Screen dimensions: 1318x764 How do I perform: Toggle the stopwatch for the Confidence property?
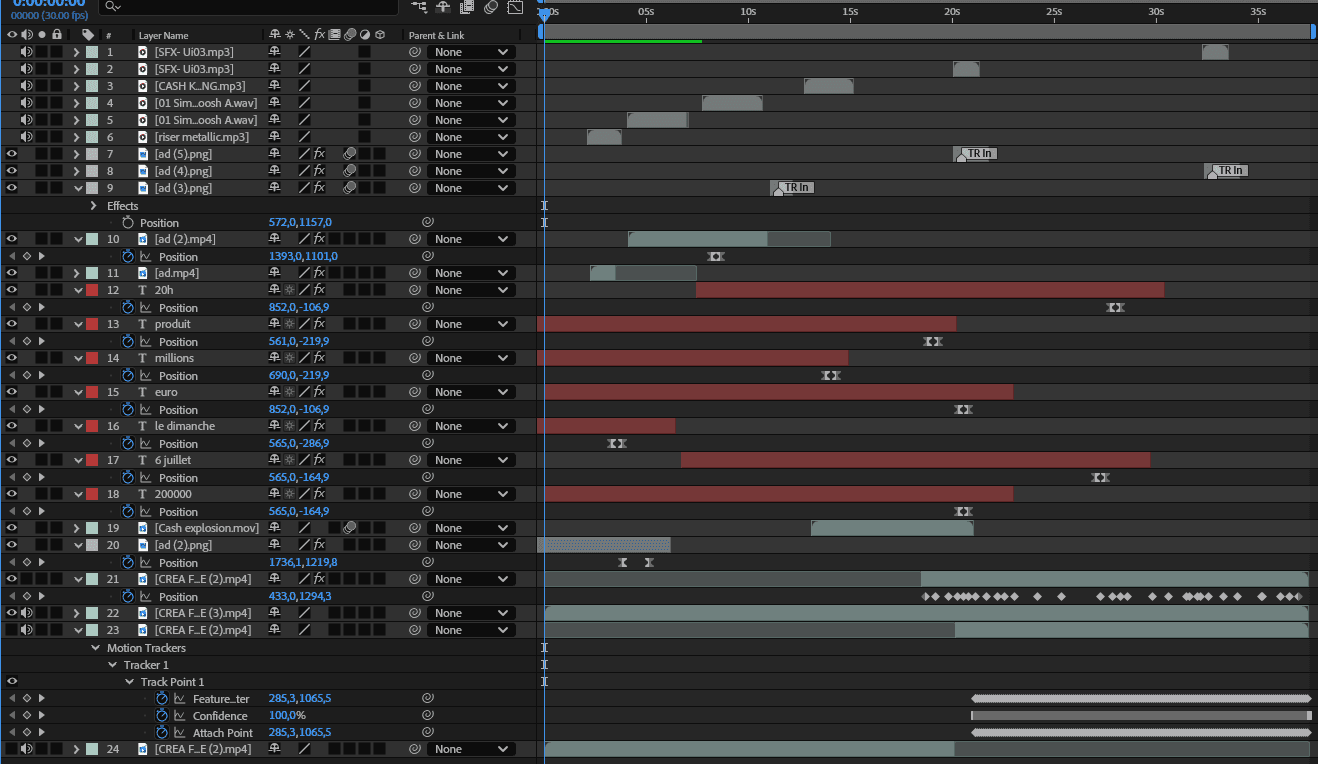[x=162, y=715]
